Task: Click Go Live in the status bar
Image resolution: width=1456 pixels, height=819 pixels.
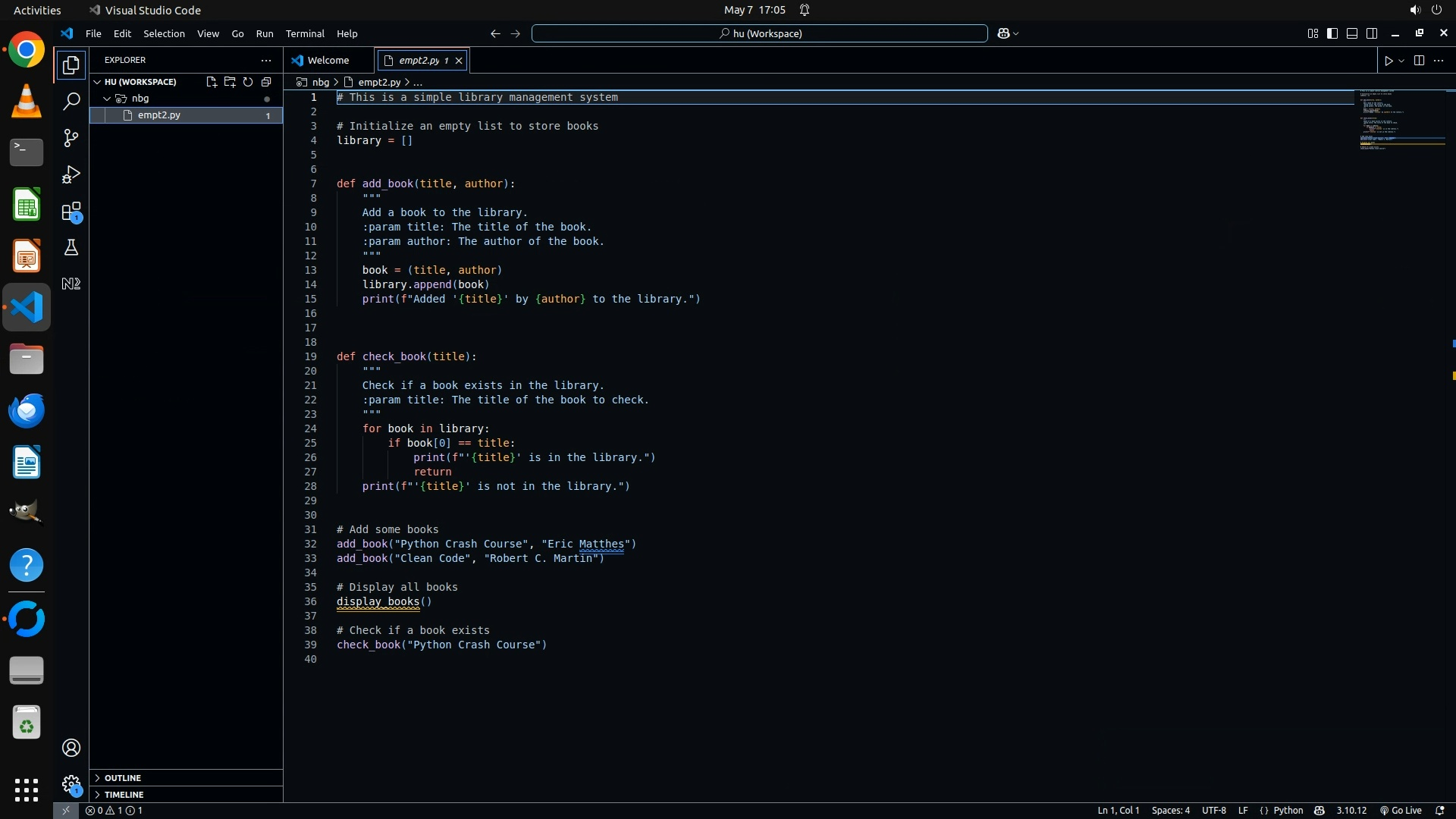Action: click(x=1401, y=811)
